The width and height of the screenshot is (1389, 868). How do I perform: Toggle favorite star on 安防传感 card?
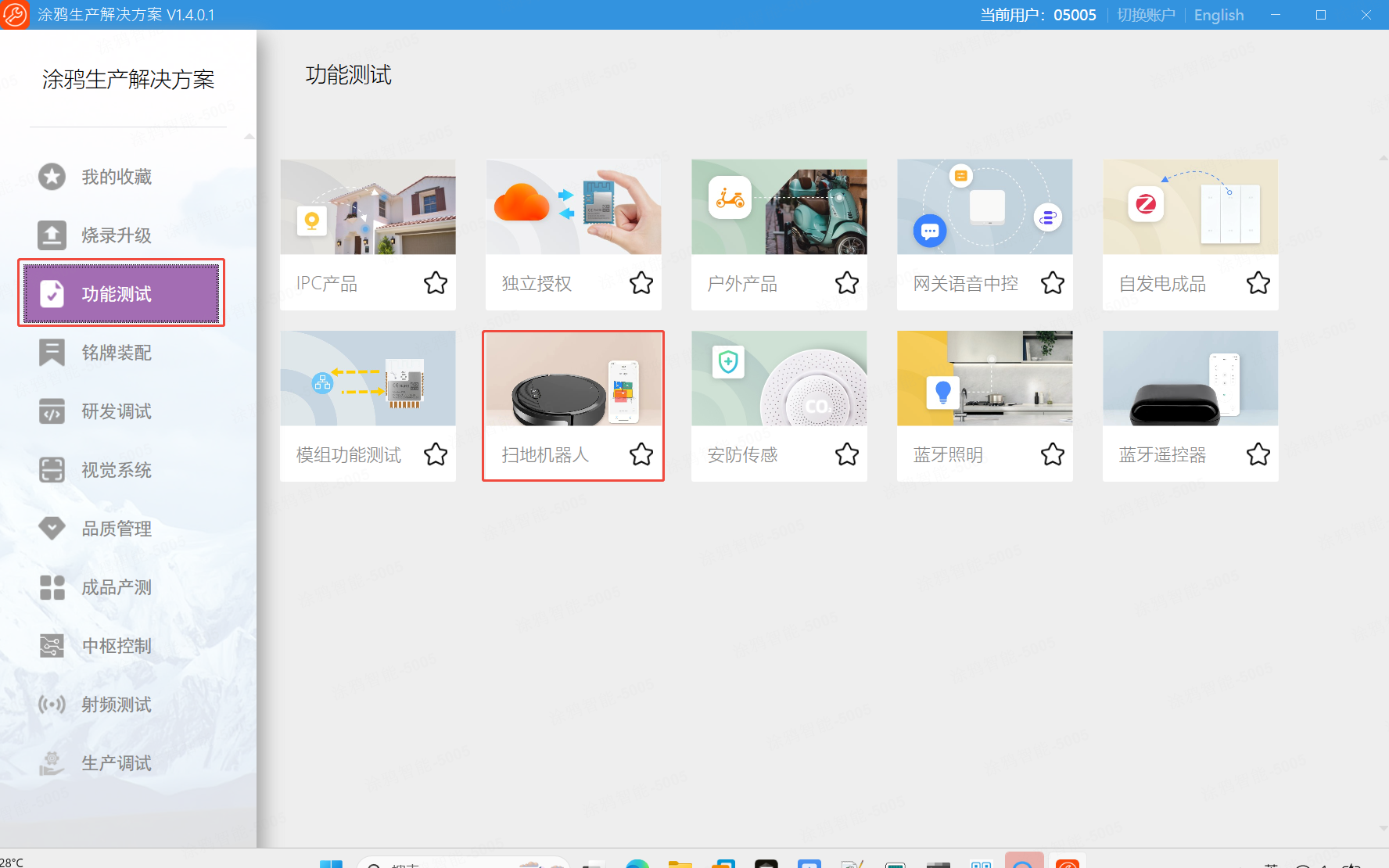tap(847, 454)
